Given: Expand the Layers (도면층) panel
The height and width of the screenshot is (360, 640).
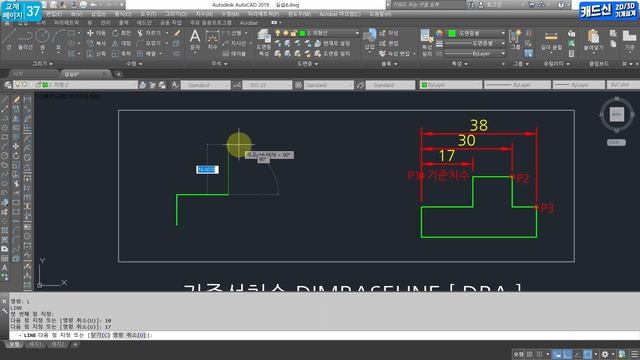Looking at the screenshot, I should coord(307,64).
